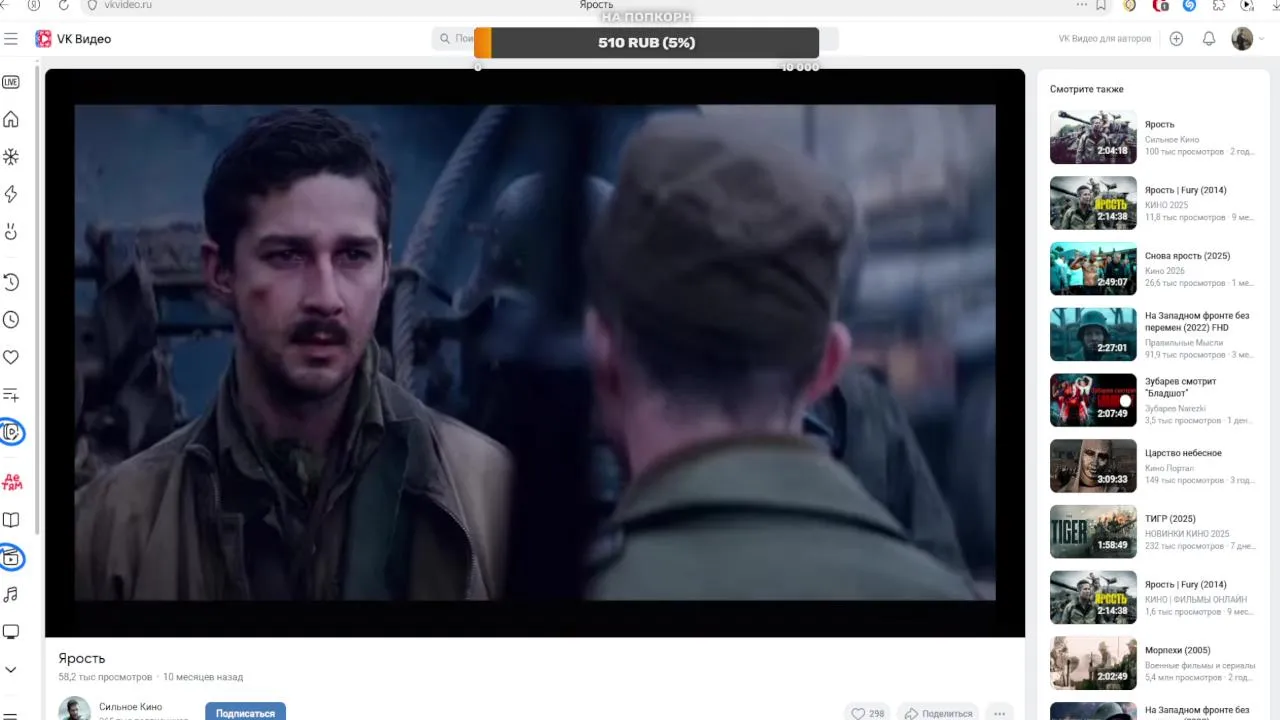Screen dimensions: 1280x720
Task: Click '10 месяцев назад' upload date text
Action: click(x=203, y=677)
